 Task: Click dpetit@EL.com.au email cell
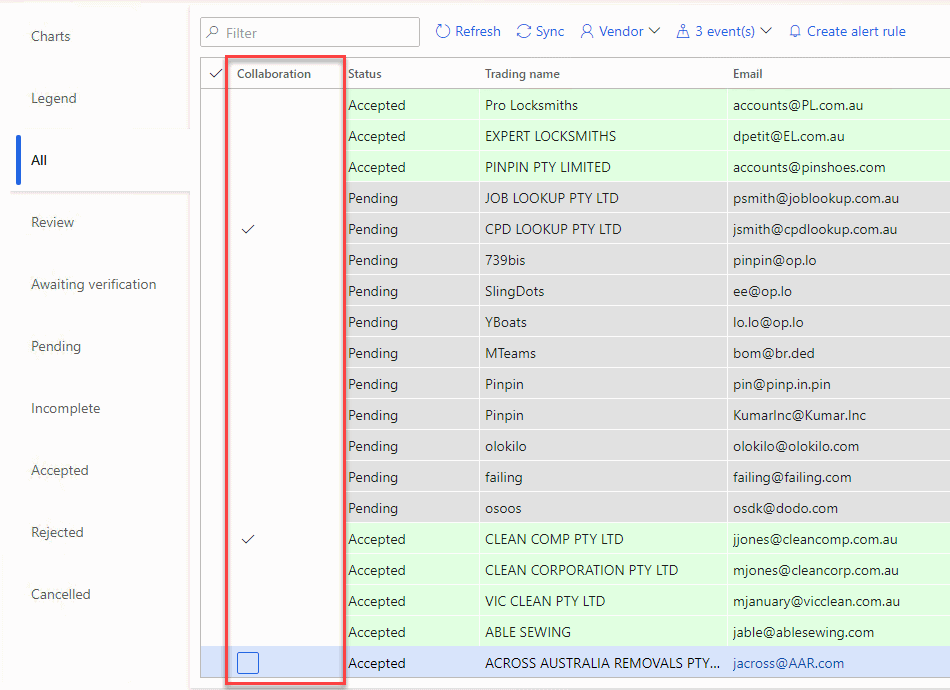tap(839, 136)
